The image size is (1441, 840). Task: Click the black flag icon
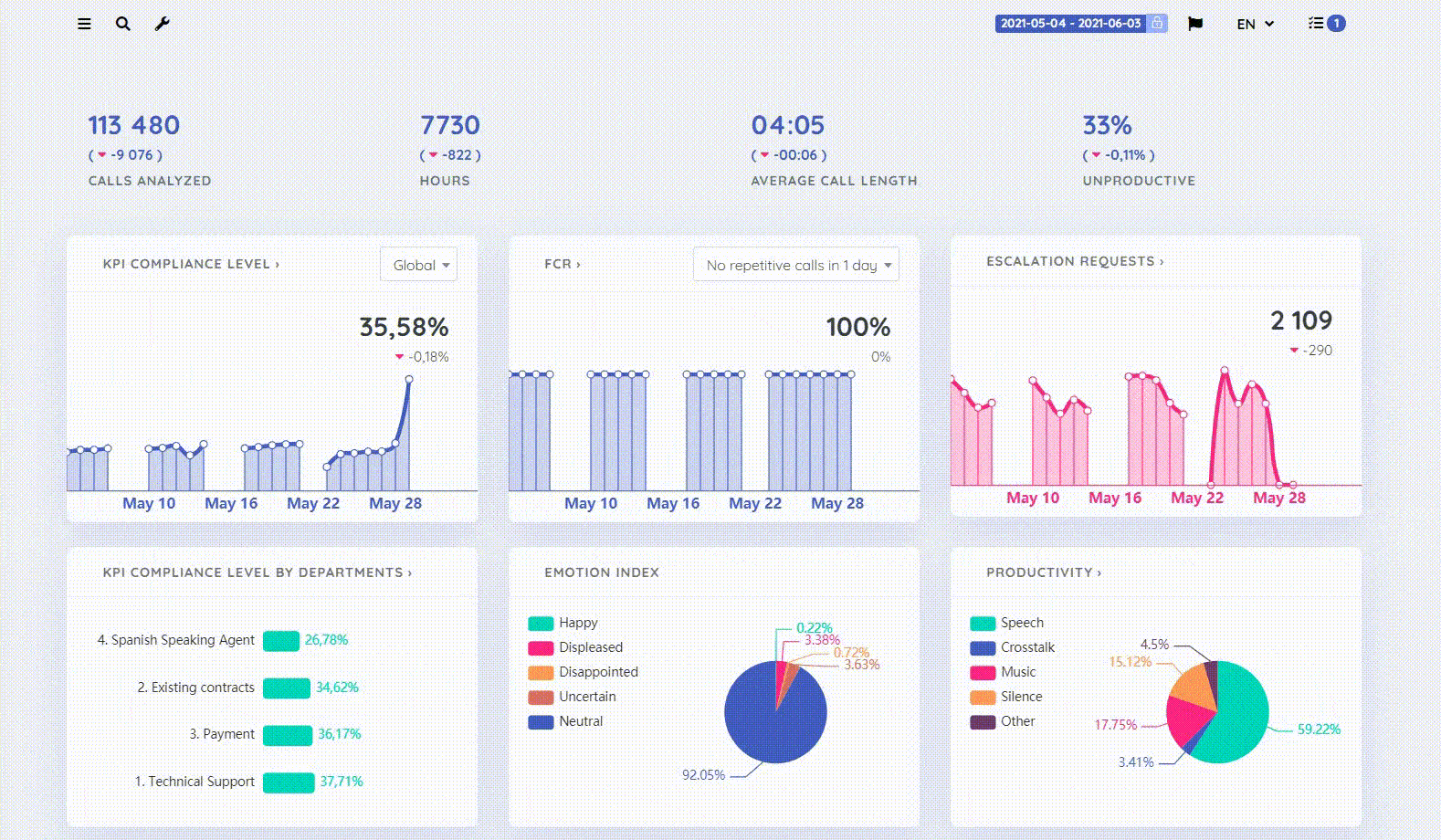1194,24
